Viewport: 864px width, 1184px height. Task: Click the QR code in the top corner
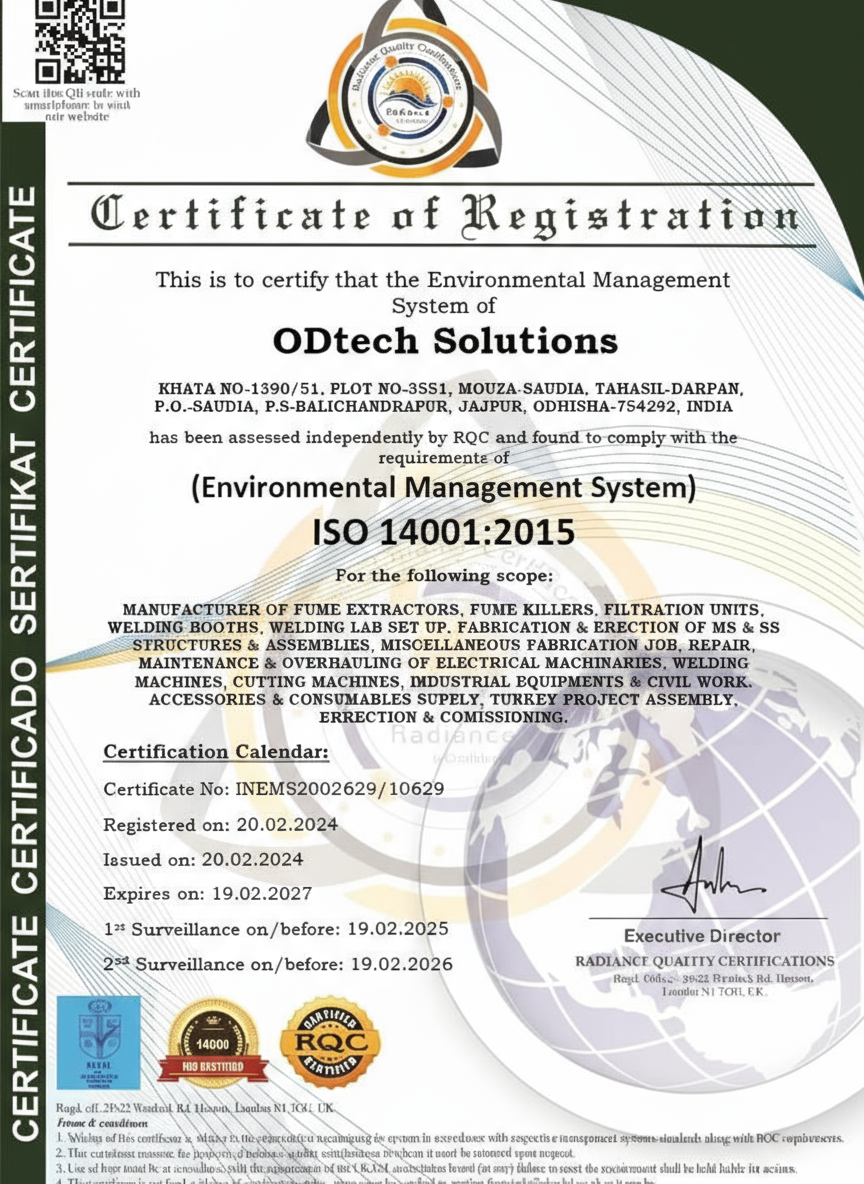(x=80, y=42)
